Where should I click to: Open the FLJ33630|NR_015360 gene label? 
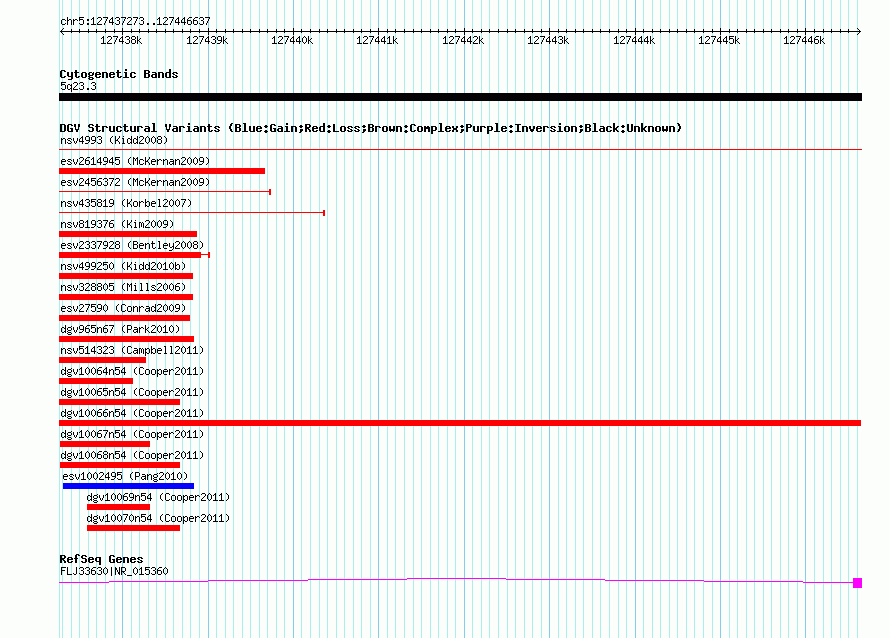tap(114, 571)
